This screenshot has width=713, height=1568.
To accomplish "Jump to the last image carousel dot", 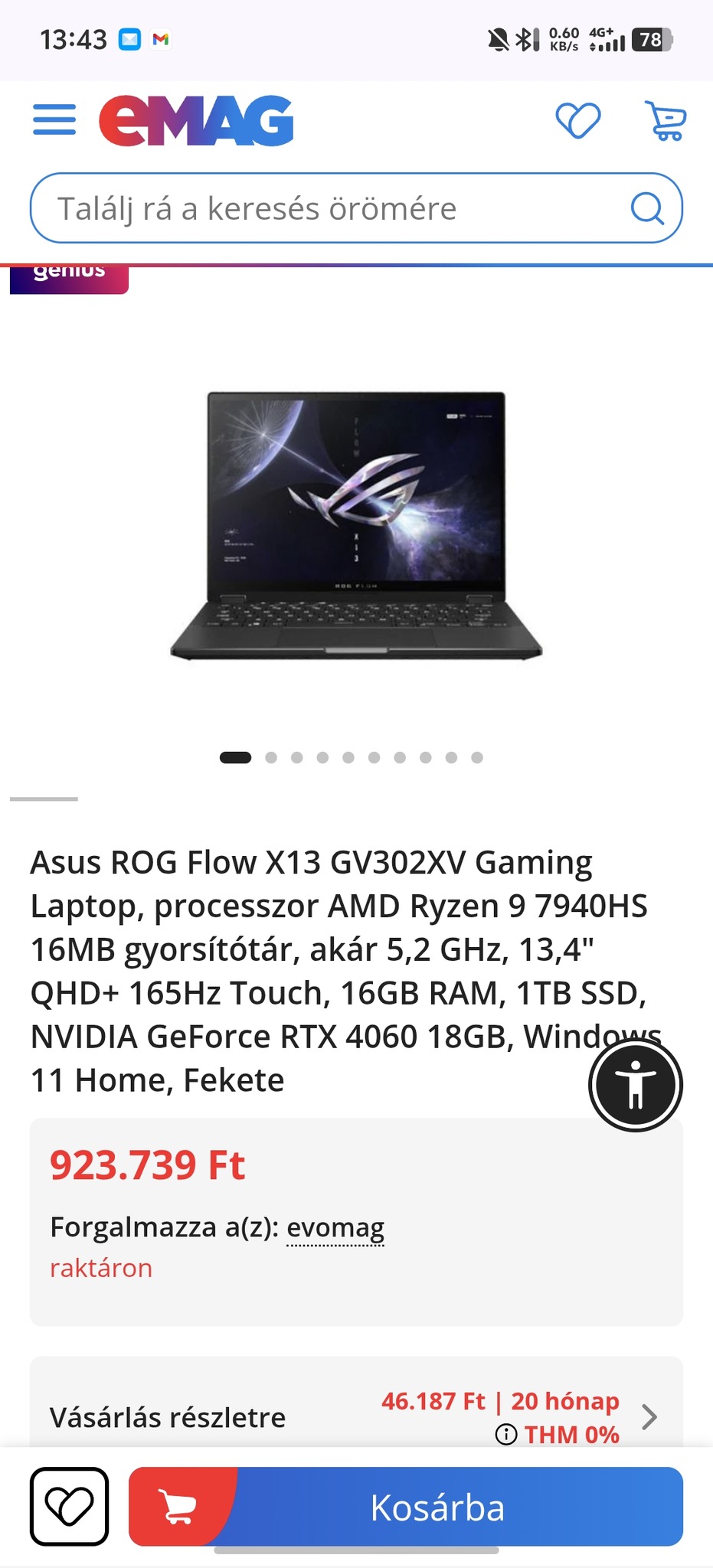I will [x=477, y=757].
